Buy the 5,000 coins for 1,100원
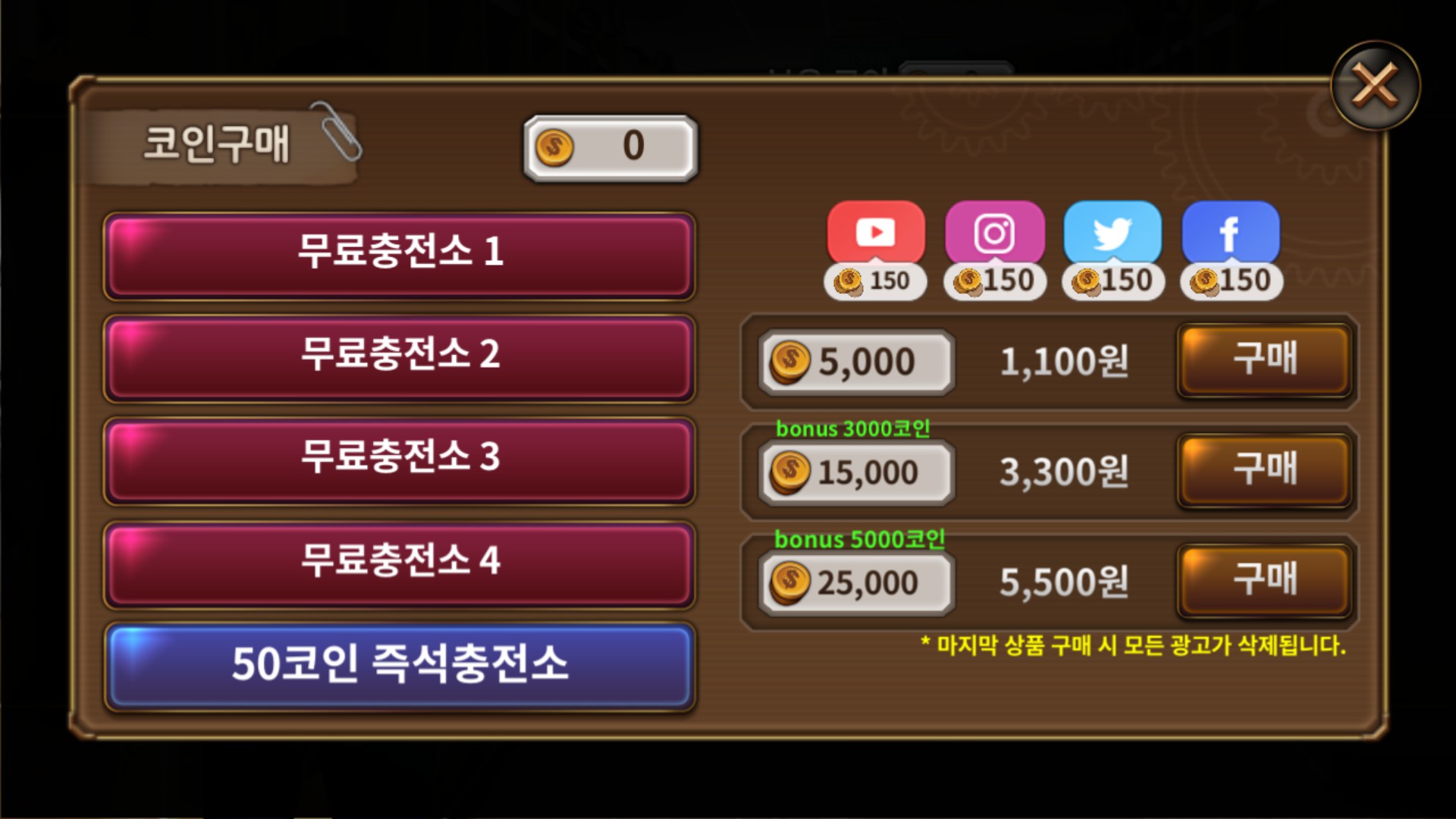 click(x=1264, y=360)
